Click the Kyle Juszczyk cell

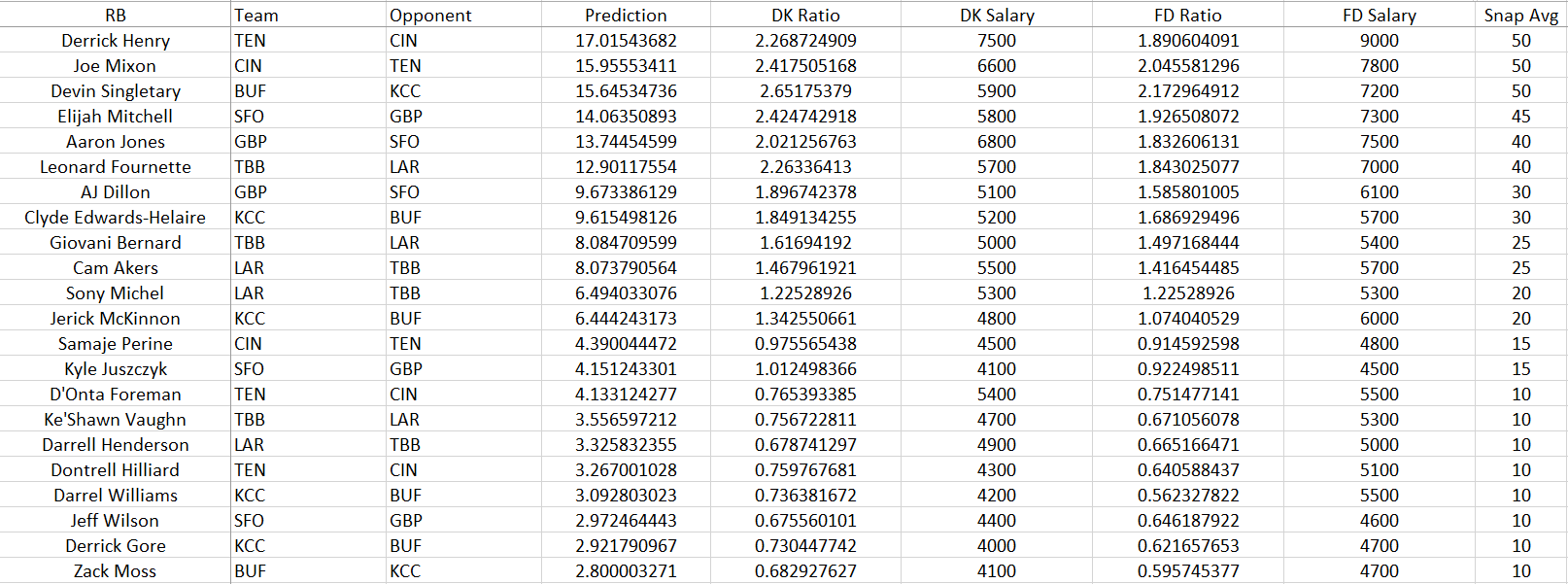[x=115, y=368]
